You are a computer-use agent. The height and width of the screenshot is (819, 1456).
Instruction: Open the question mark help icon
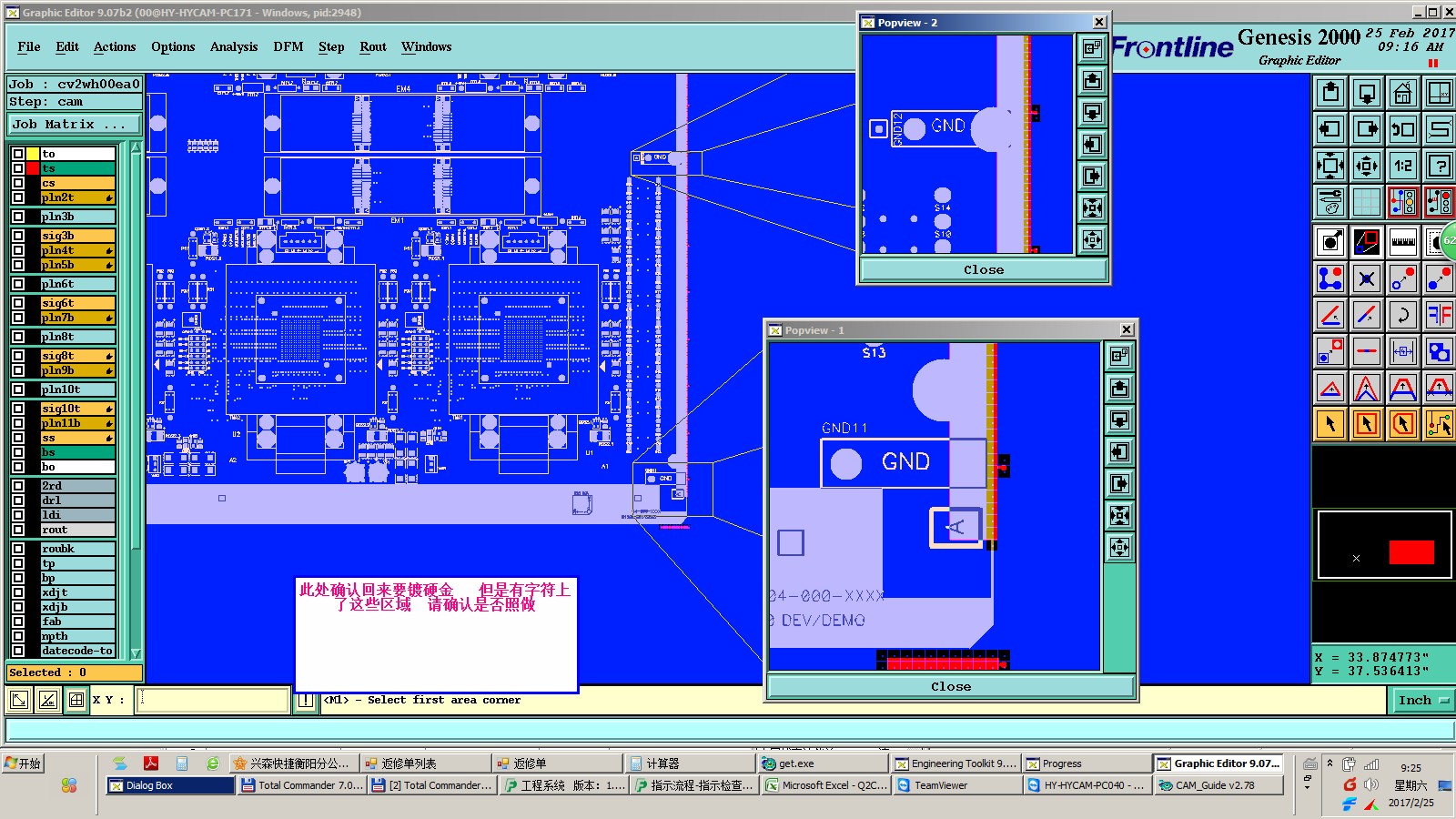pos(1439,166)
